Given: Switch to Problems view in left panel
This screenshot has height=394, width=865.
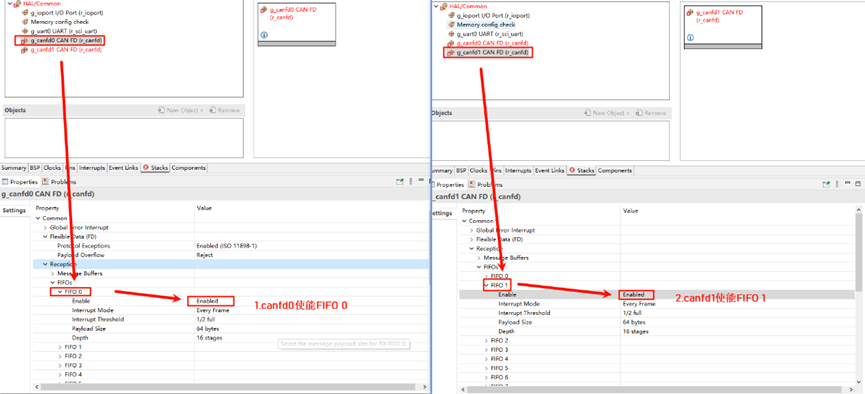Looking at the screenshot, I should click(x=60, y=182).
